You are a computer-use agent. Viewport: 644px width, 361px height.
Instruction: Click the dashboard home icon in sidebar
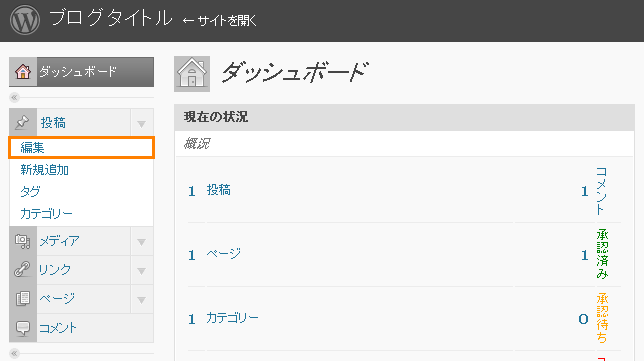pyautogui.click(x=23, y=71)
